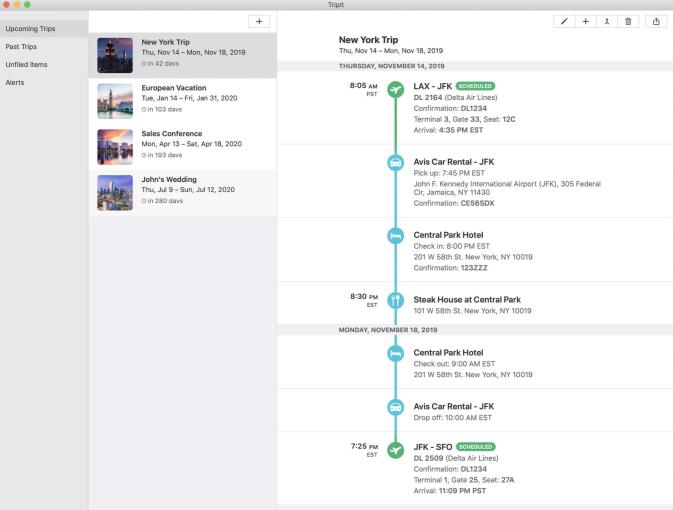Click Terminal 3, Gate 33, Seat 12C
The image size is (673, 510).
pyautogui.click(x=464, y=119)
